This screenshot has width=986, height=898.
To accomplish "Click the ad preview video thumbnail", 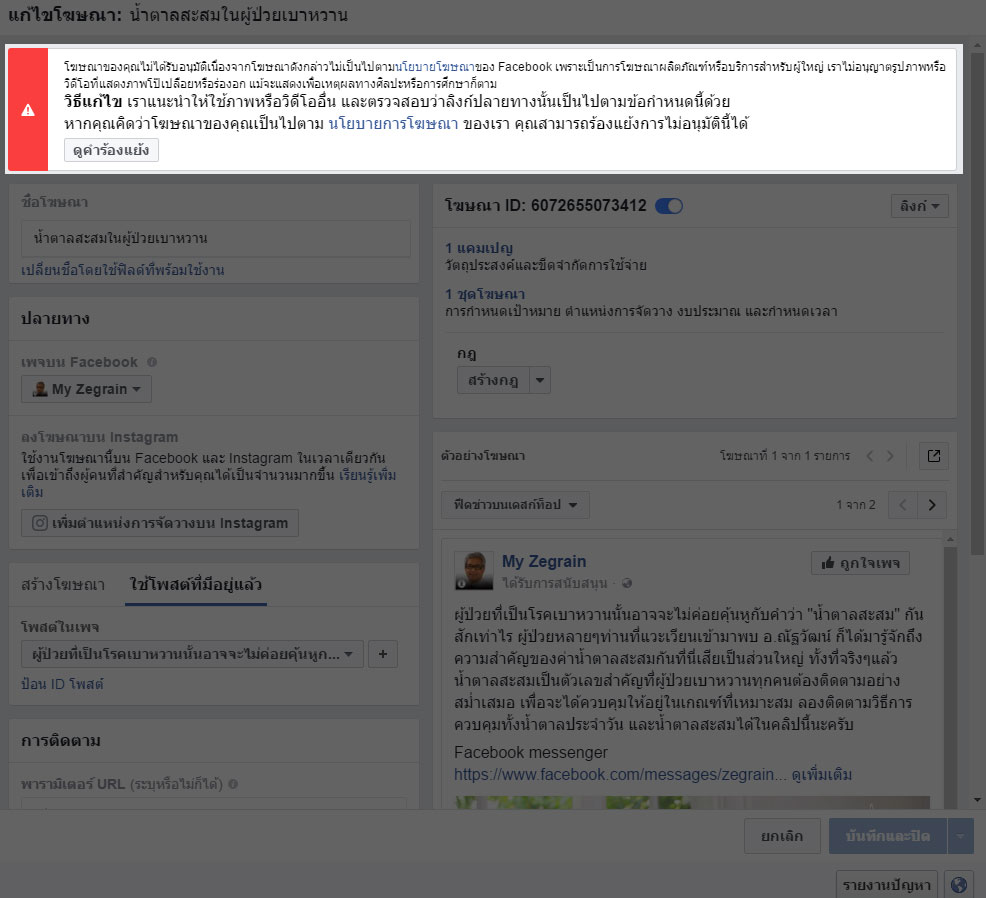I will pyautogui.click(x=692, y=802).
